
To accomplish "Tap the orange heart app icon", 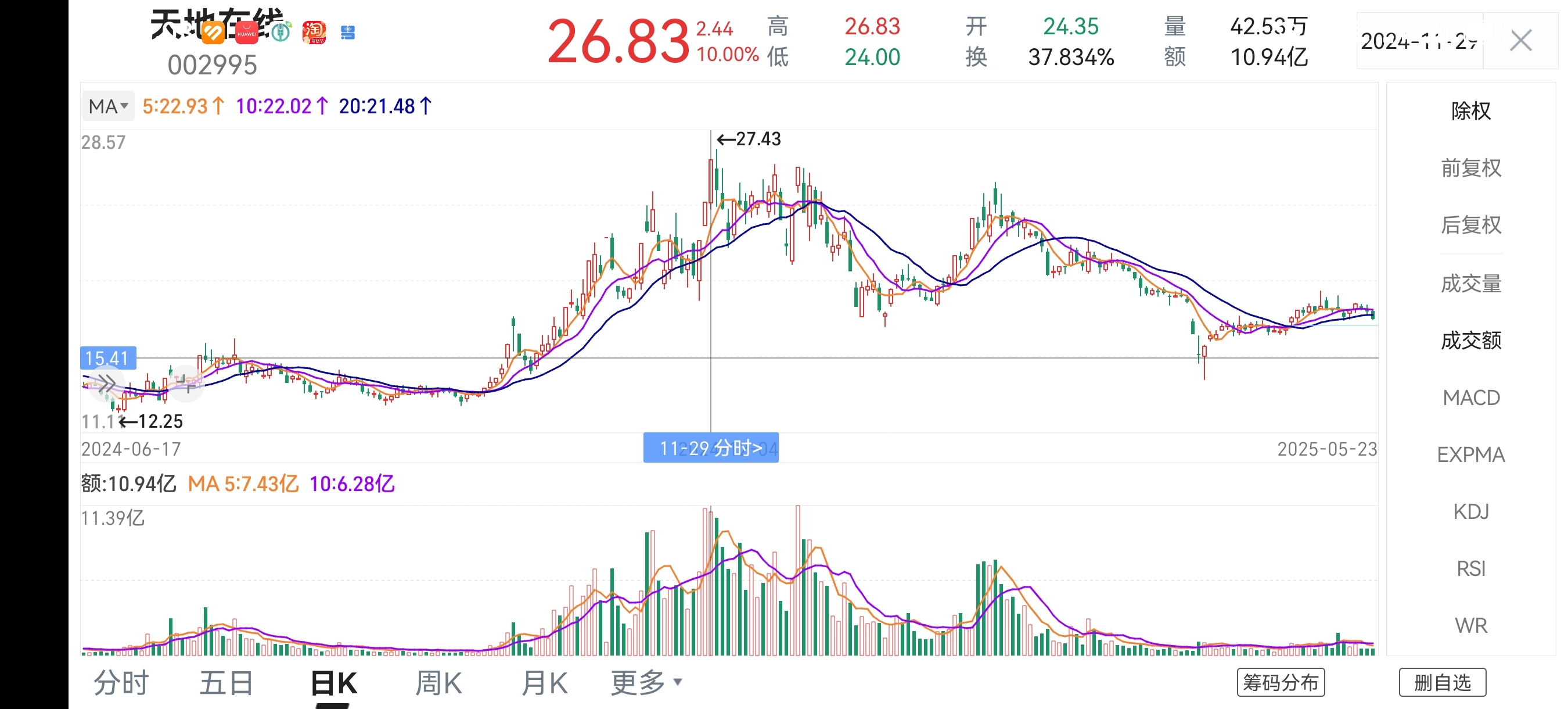I will (213, 33).
